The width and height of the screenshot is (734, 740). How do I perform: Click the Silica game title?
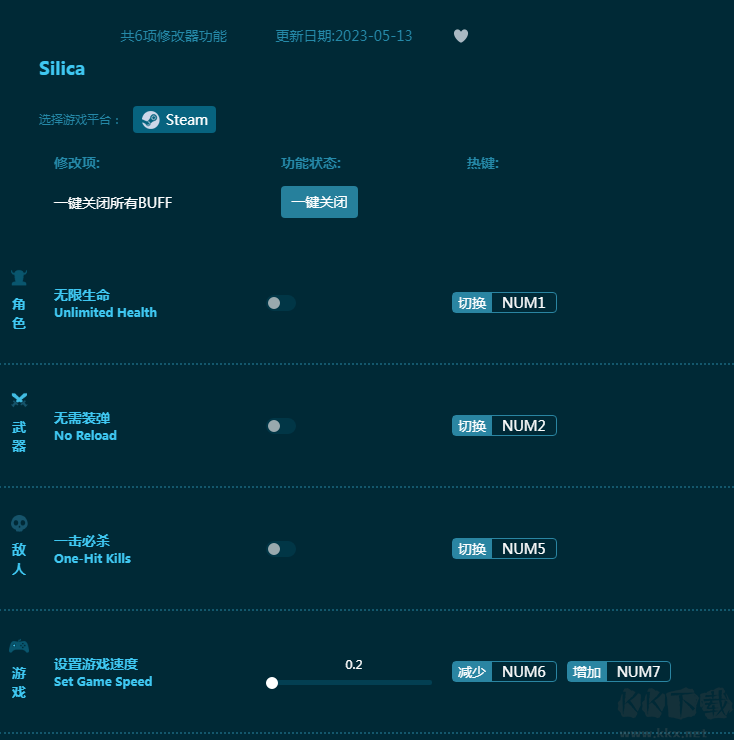click(62, 69)
